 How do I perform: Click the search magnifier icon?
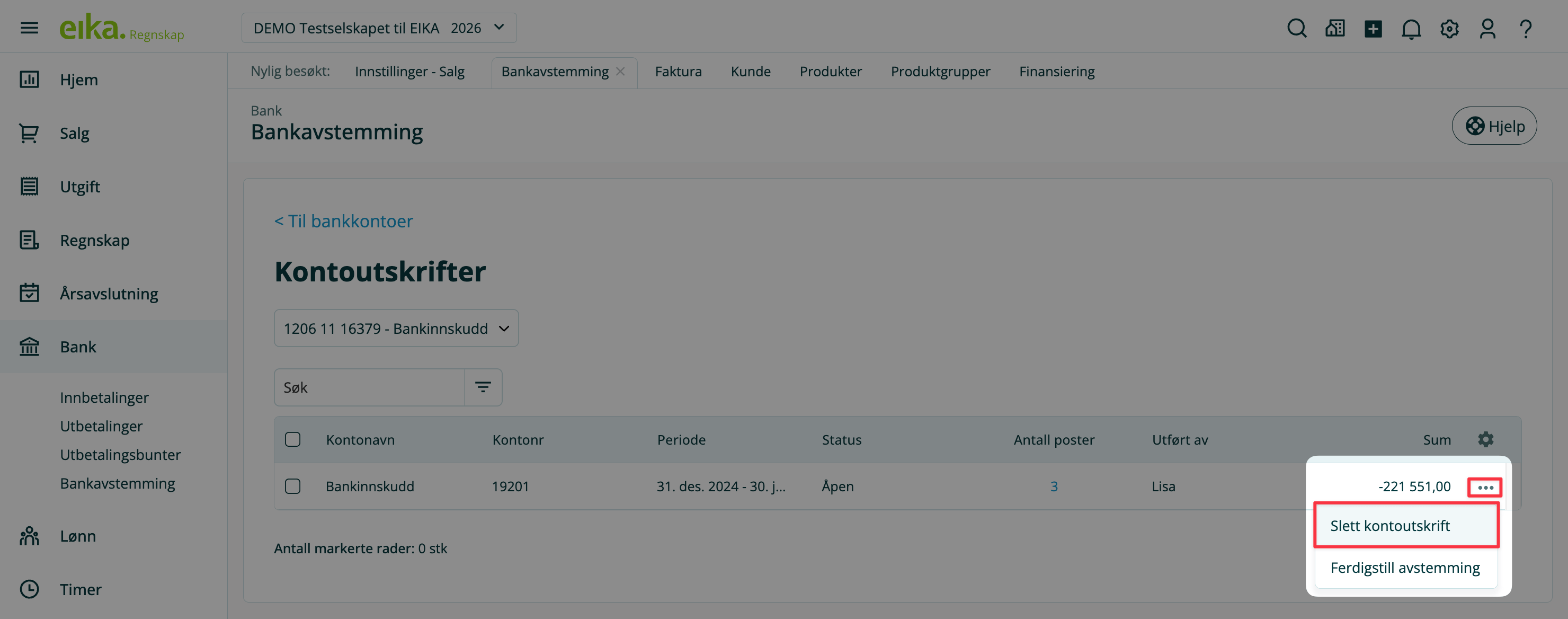point(1297,28)
